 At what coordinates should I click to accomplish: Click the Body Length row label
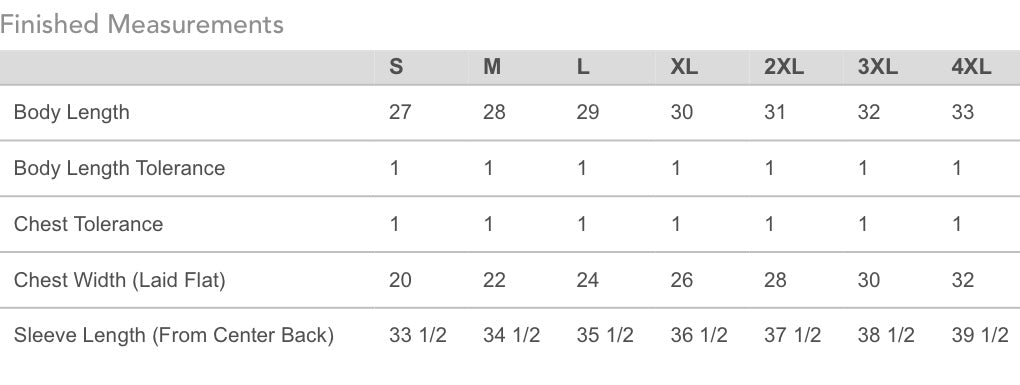click(x=72, y=113)
